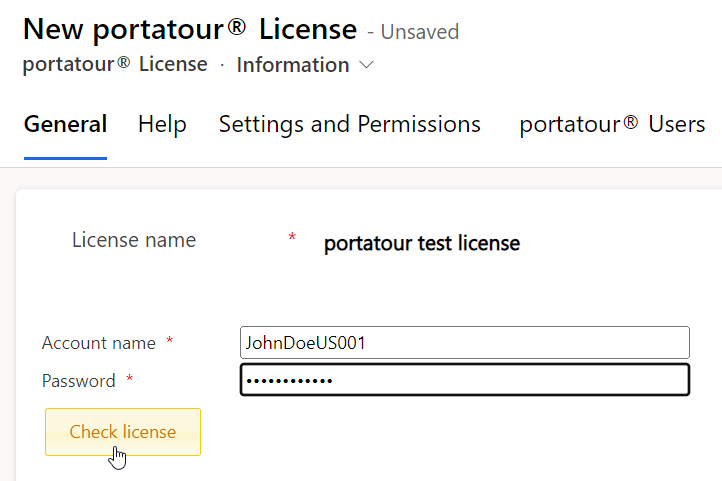This screenshot has width=722, height=481.
Task: Click the 'portatour® License' entity type text
Action: point(115,65)
